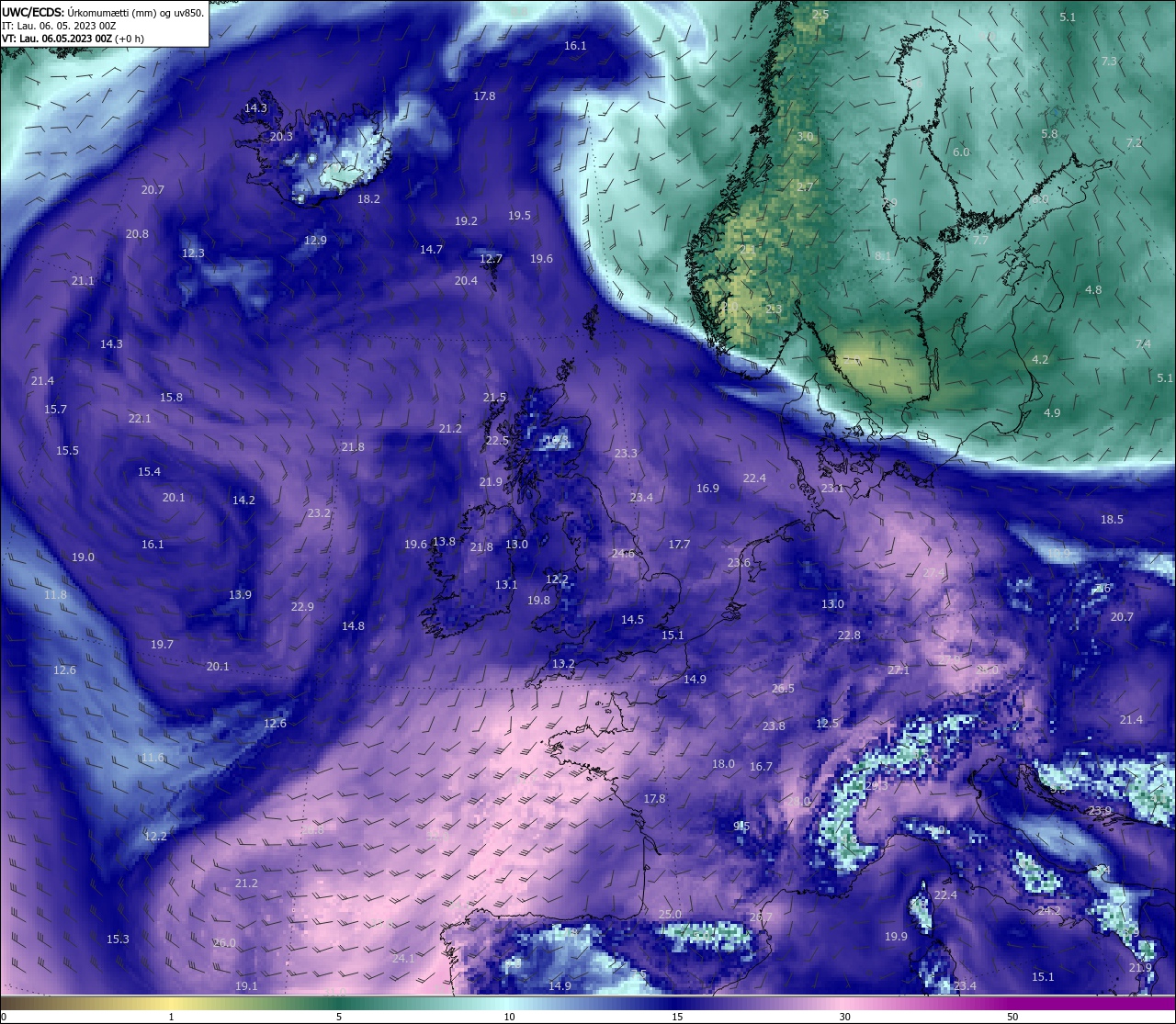
Task: Select the 16.9 value in the North Sea
Action: pos(707,488)
